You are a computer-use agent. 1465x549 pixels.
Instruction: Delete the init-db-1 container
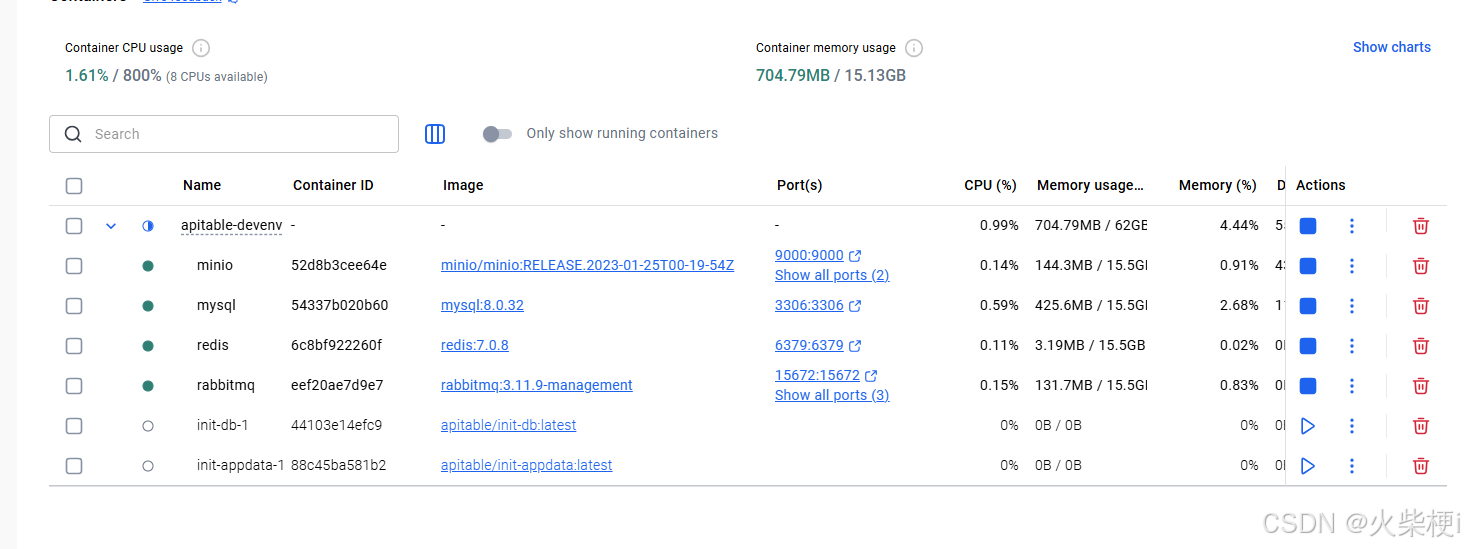pyautogui.click(x=1420, y=426)
